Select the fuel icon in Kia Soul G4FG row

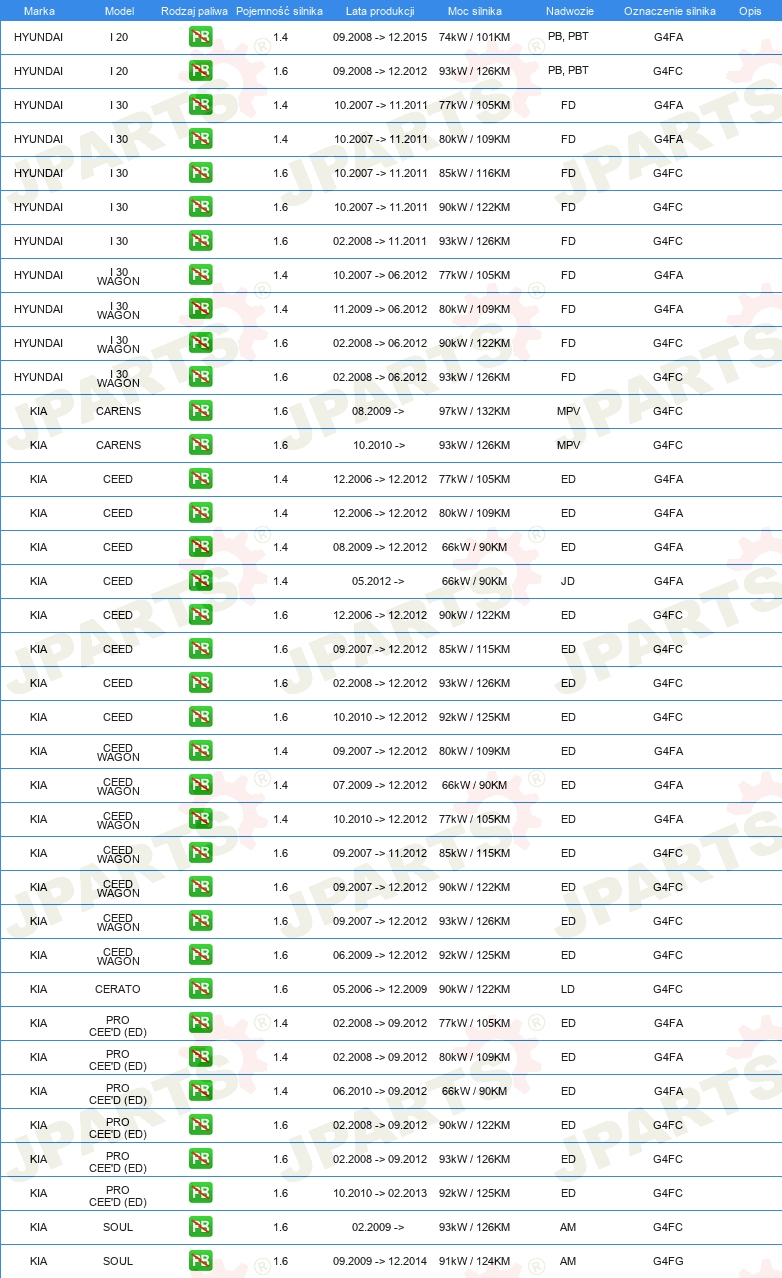(x=200, y=1261)
